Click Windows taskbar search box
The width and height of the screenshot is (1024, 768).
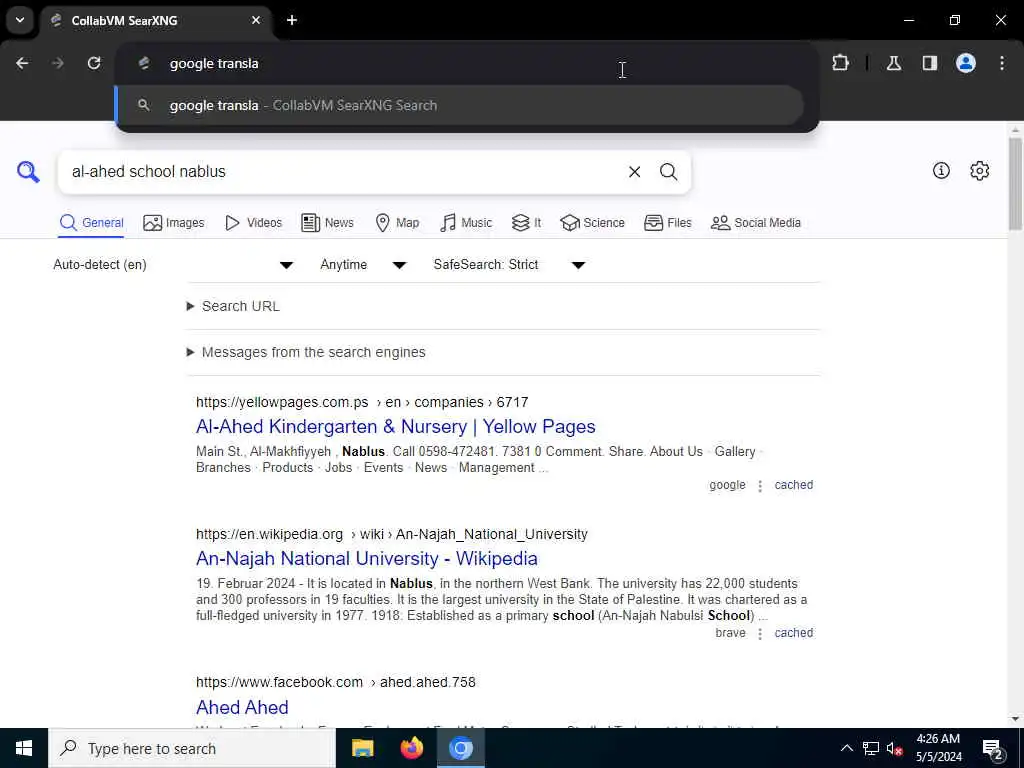tap(192, 748)
